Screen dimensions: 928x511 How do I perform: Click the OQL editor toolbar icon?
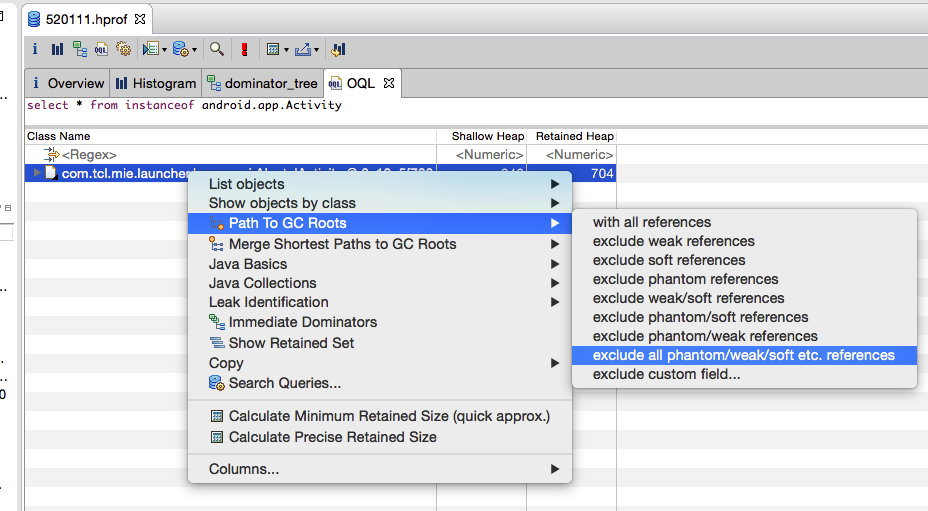click(101, 49)
